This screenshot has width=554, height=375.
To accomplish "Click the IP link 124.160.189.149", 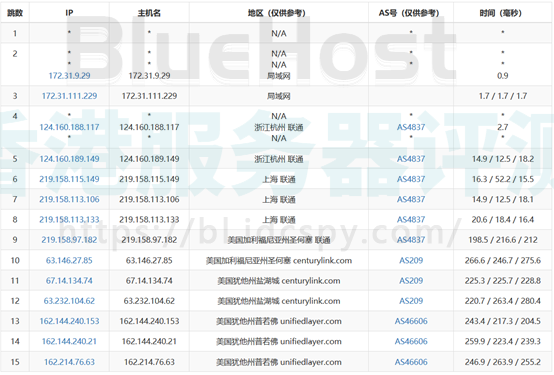I will point(69,159).
